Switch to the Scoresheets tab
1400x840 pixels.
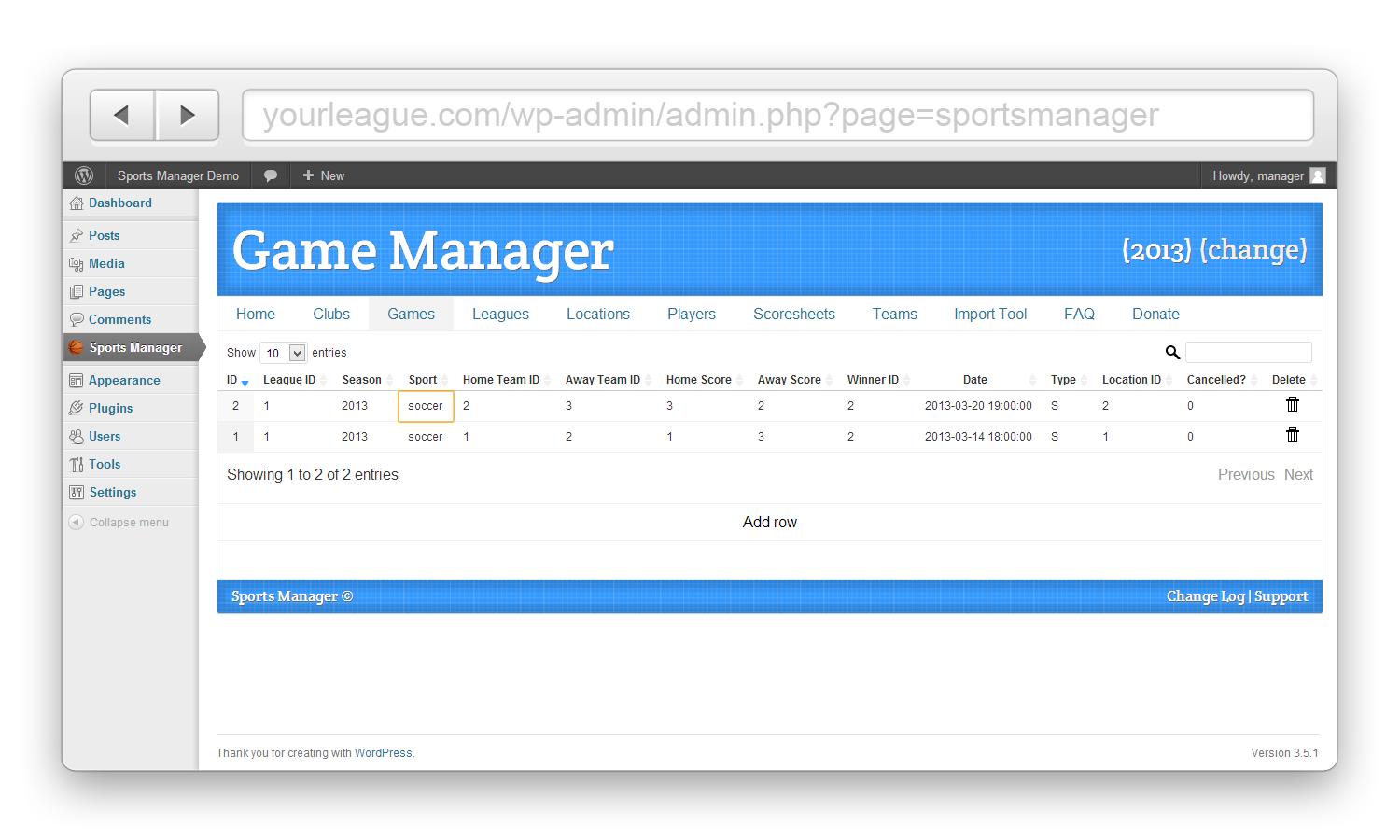point(794,315)
